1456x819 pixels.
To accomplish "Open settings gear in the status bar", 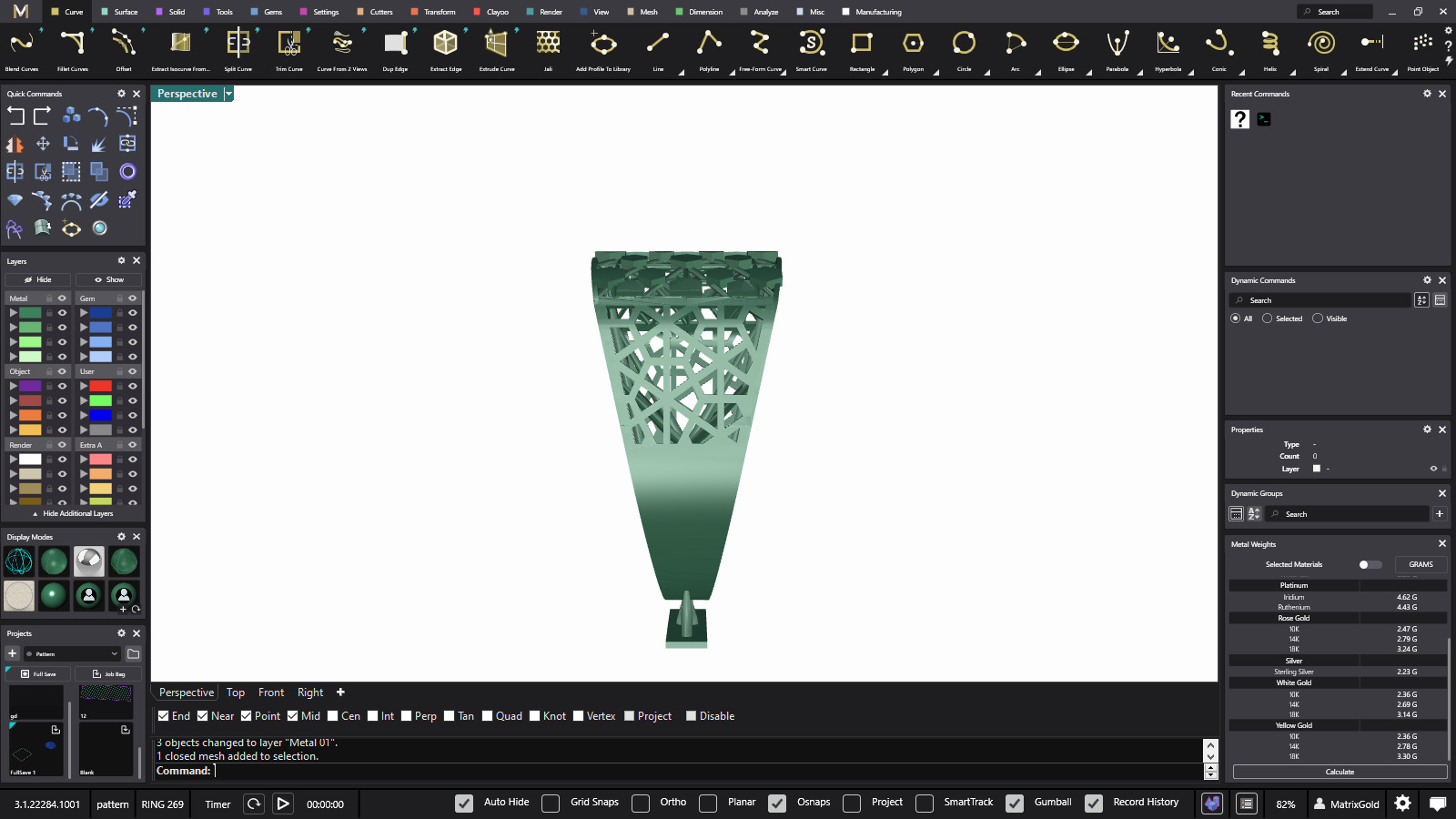I will pos(1403,804).
